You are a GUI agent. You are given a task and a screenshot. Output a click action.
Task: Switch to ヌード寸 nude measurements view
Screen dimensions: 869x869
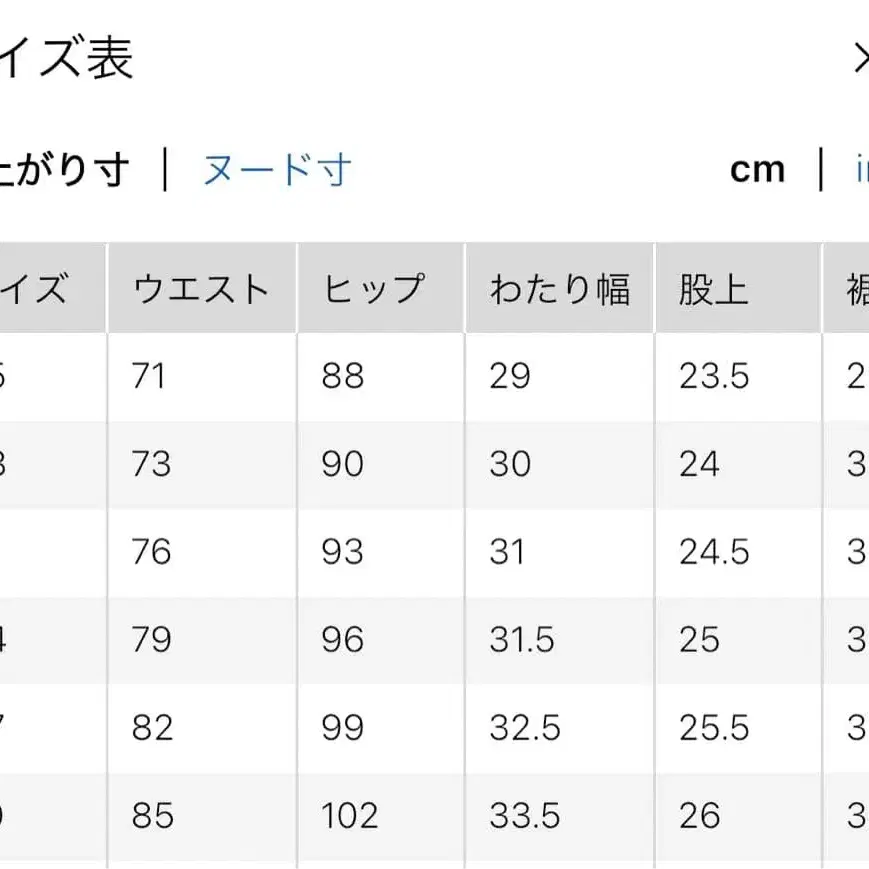(x=279, y=169)
